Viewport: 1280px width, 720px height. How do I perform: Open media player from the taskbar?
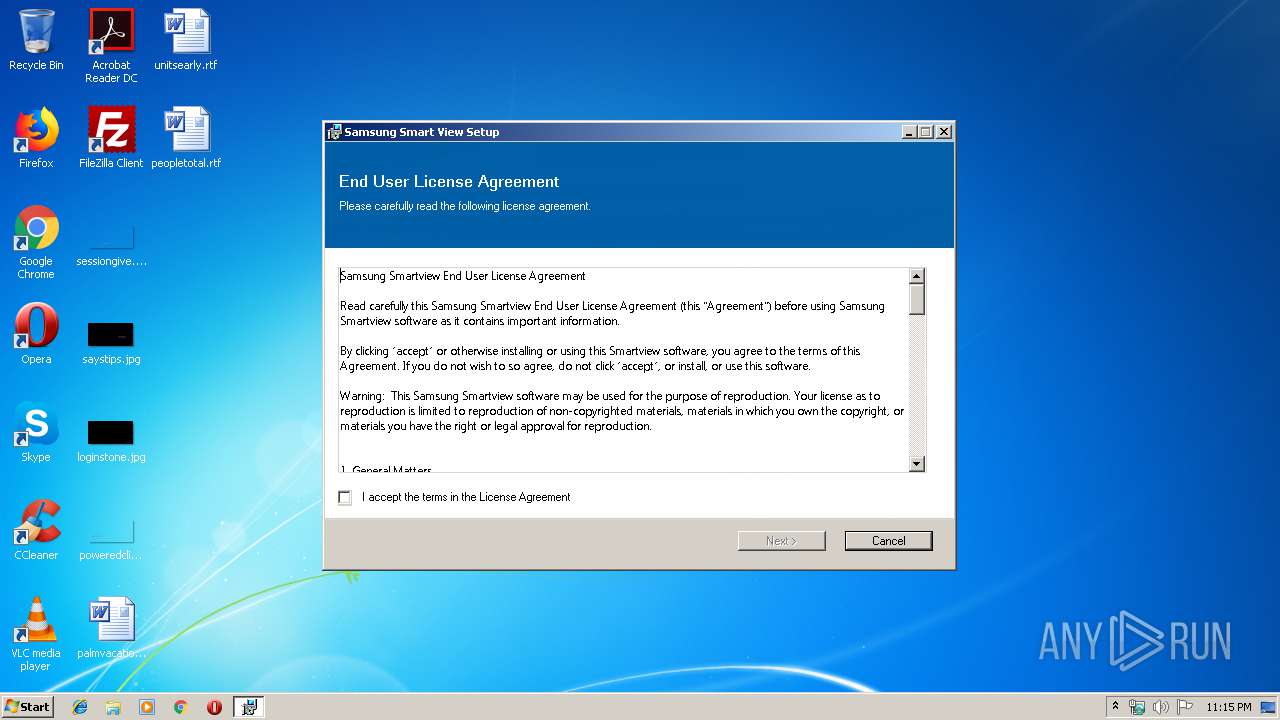click(147, 707)
